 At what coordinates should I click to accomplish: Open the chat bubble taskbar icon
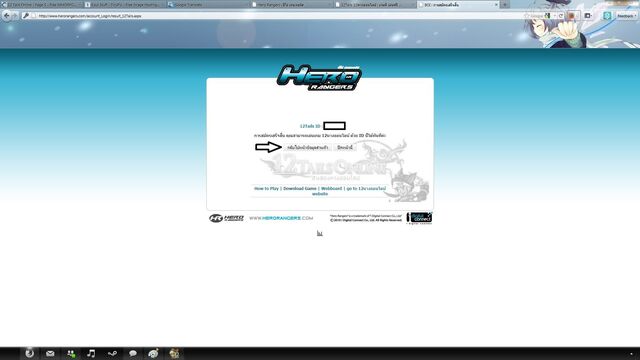[133, 353]
